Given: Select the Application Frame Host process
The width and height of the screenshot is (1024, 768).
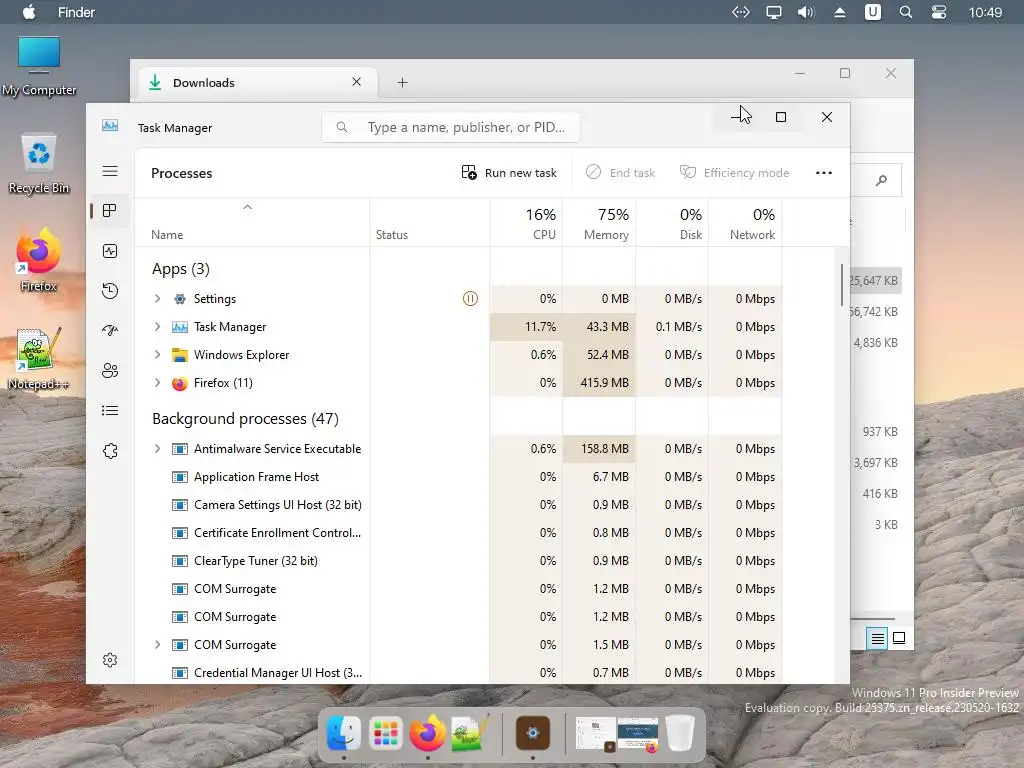Looking at the screenshot, I should (x=458, y=477).
